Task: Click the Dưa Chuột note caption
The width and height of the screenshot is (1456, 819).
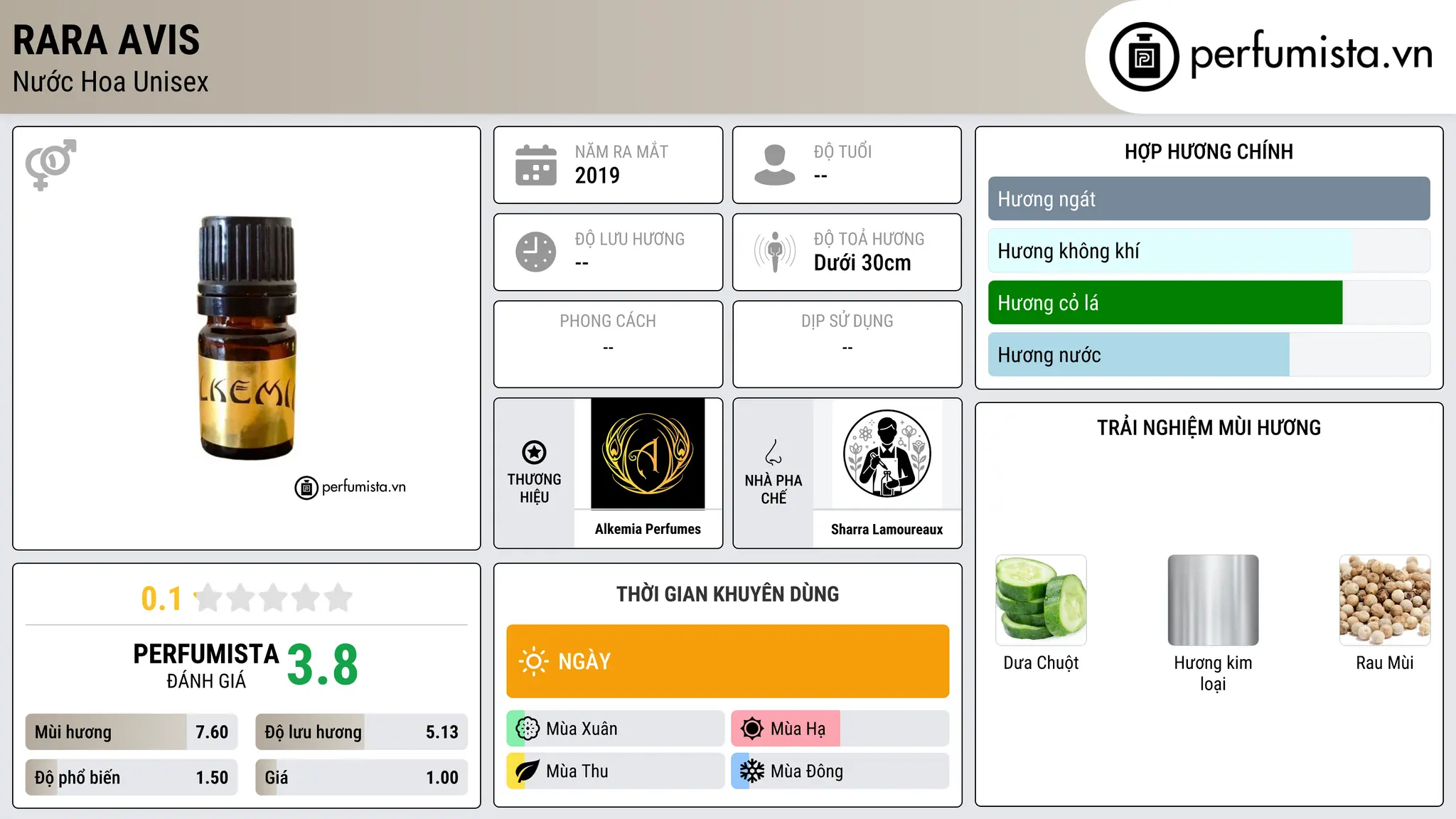Action: (x=1041, y=663)
